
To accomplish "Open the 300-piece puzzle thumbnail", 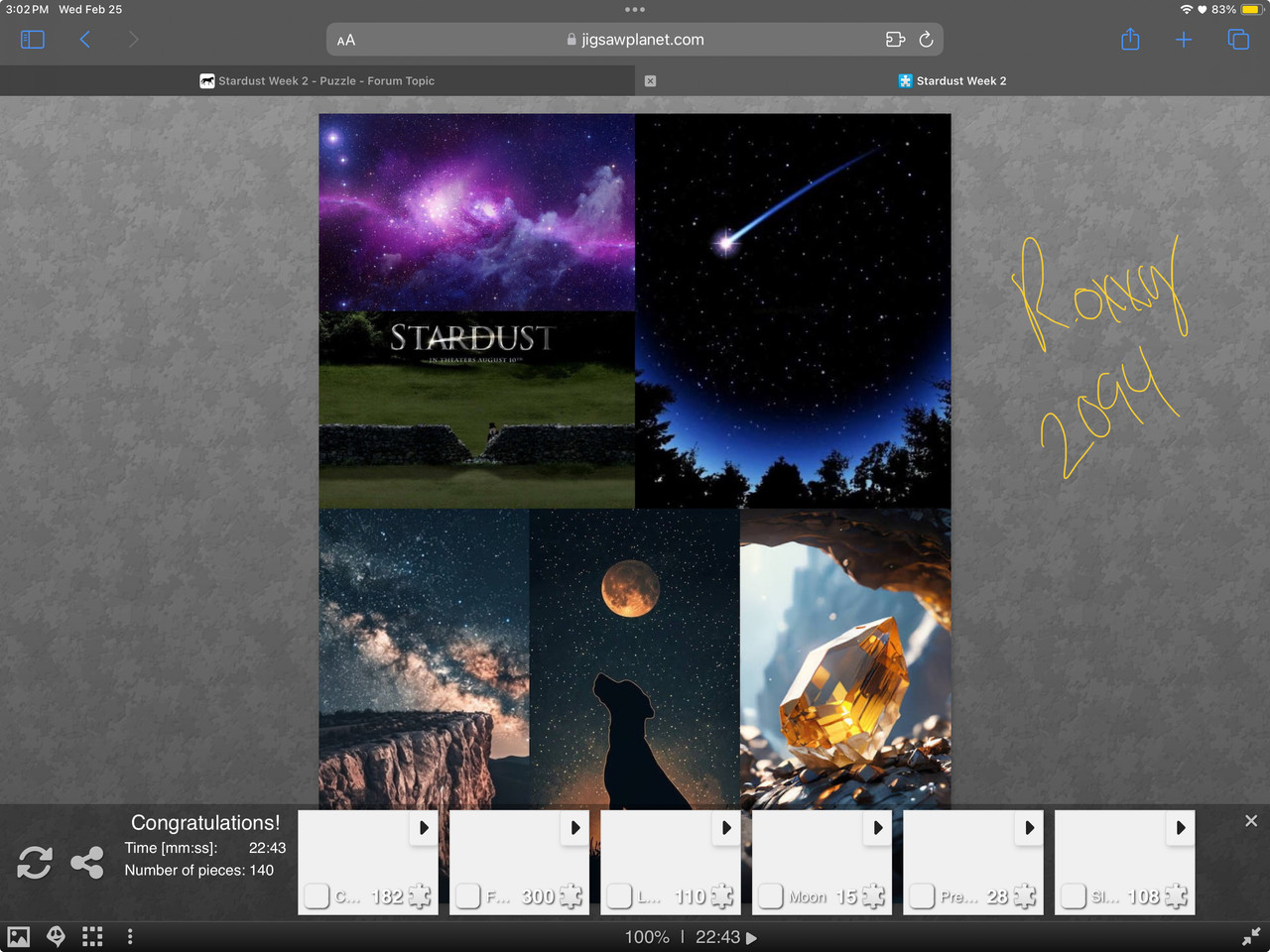I will (520, 862).
